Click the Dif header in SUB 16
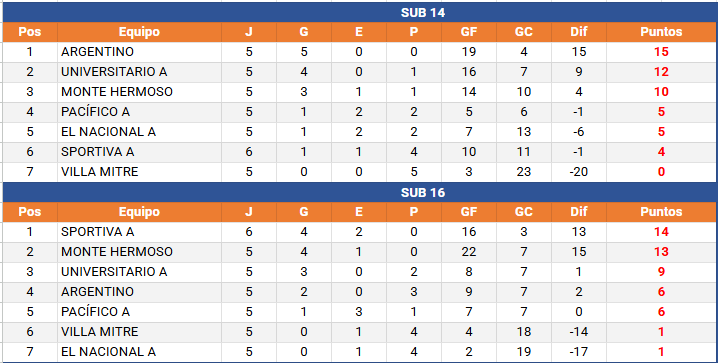This screenshot has width=718, height=363. (x=579, y=212)
